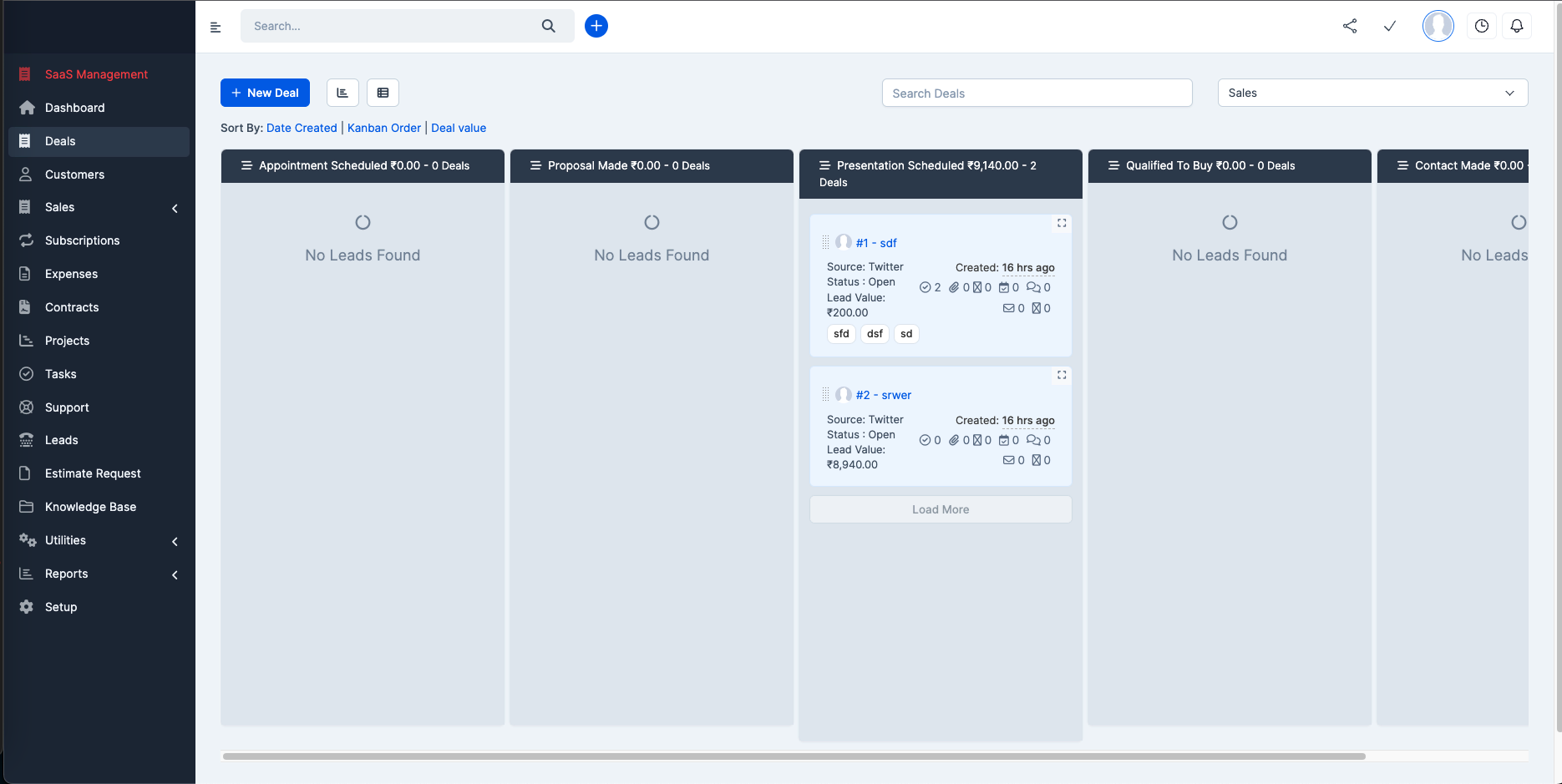Click the search magnifier icon
The height and width of the screenshot is (784, 1562).
click(x=548, y=26)
